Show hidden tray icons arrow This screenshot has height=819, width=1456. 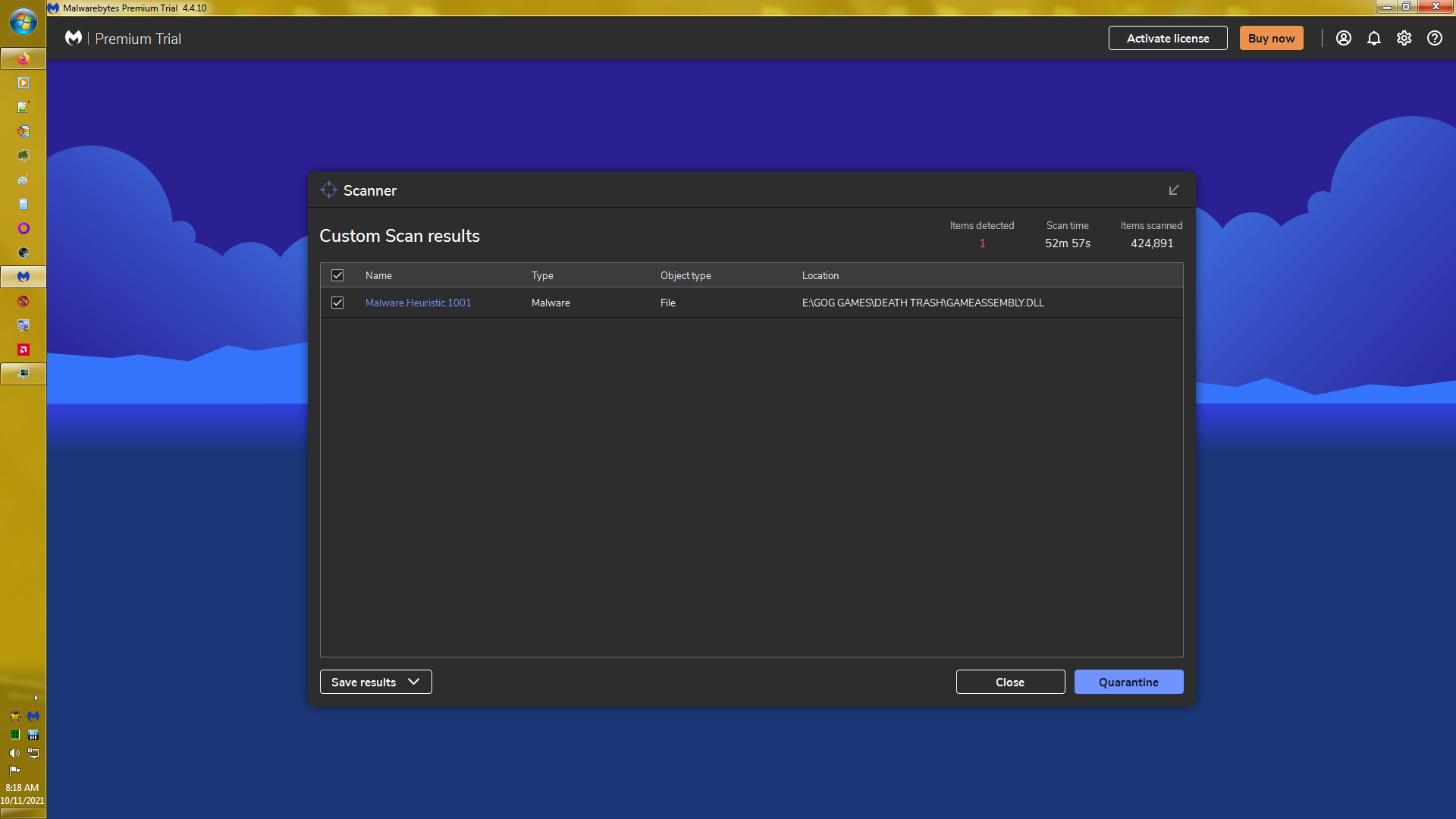tap(36, 698)
